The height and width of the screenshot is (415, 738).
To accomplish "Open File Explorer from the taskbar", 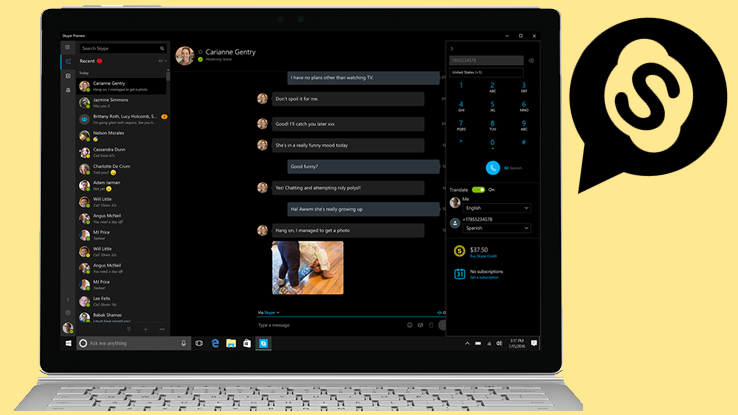I will tap(231, 343).
